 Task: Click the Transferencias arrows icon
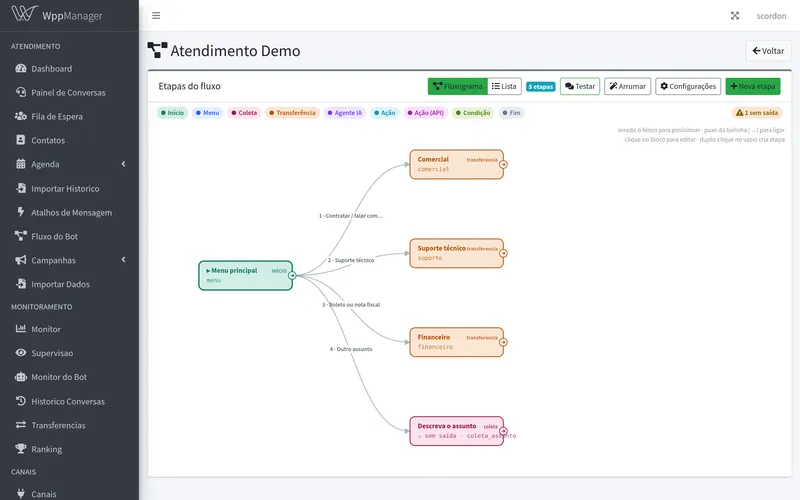pos(20,424)
